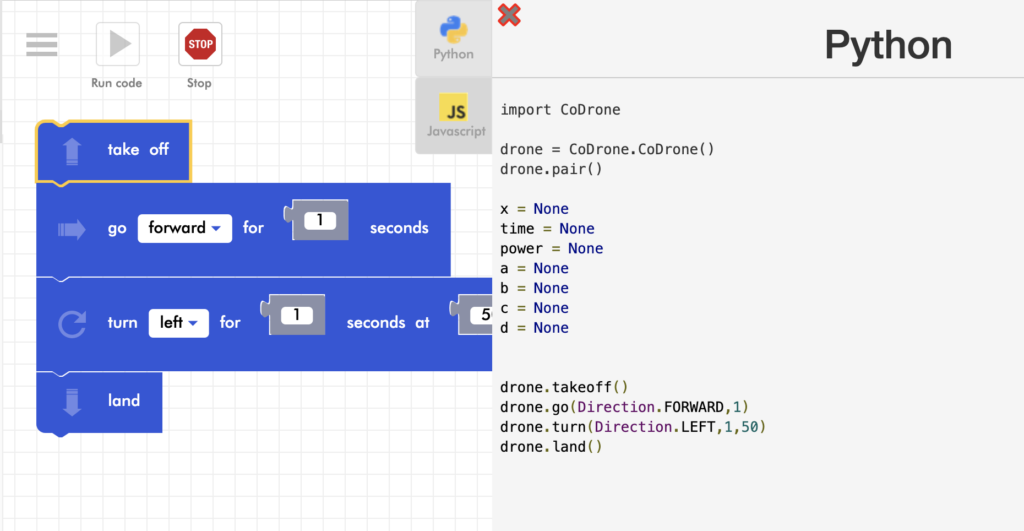1024x531 pixels.
Task: Switch to the Javascript code tab
Action: coord(455,116)
